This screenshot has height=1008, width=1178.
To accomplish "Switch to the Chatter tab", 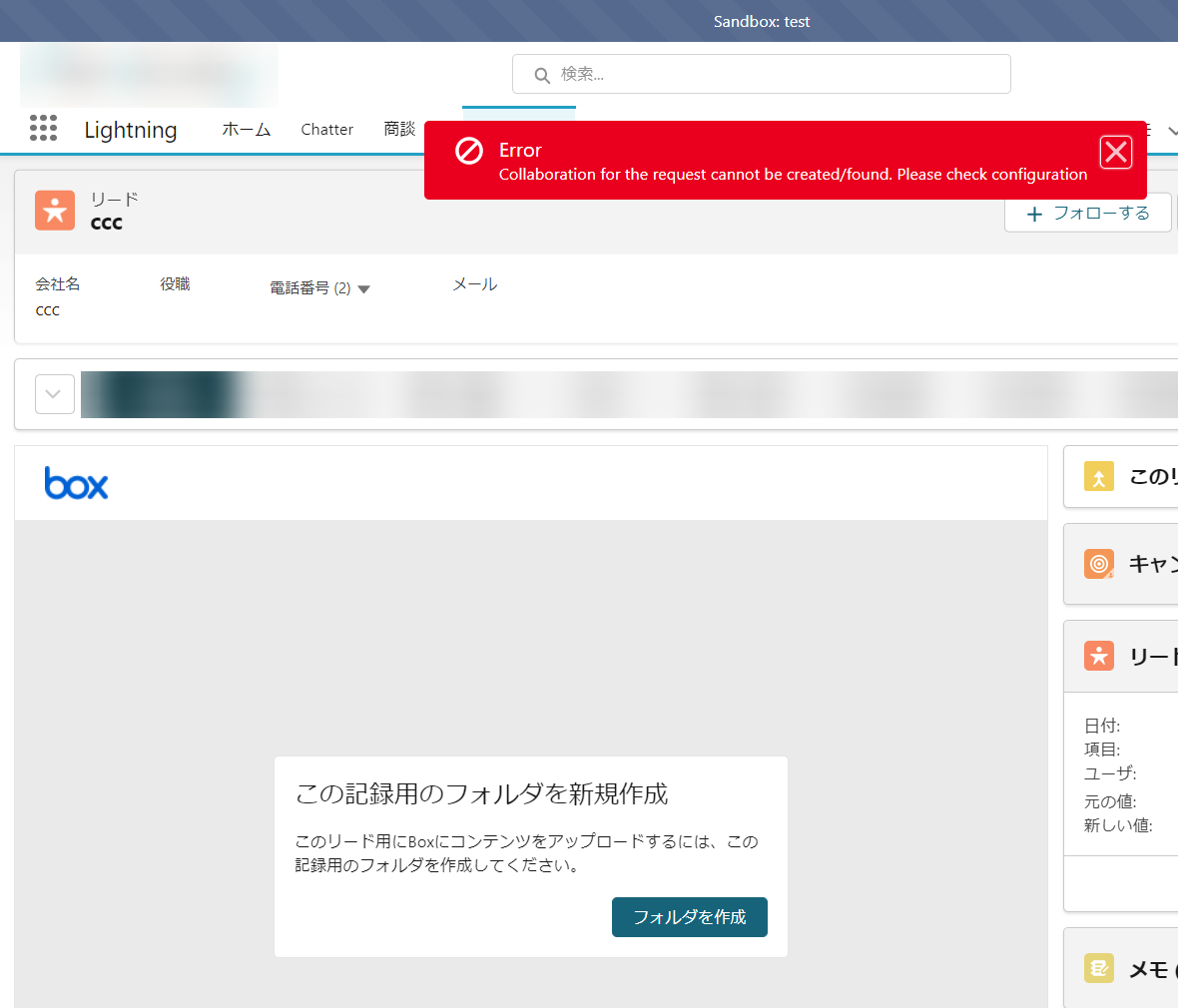I will tap(326, 130).
